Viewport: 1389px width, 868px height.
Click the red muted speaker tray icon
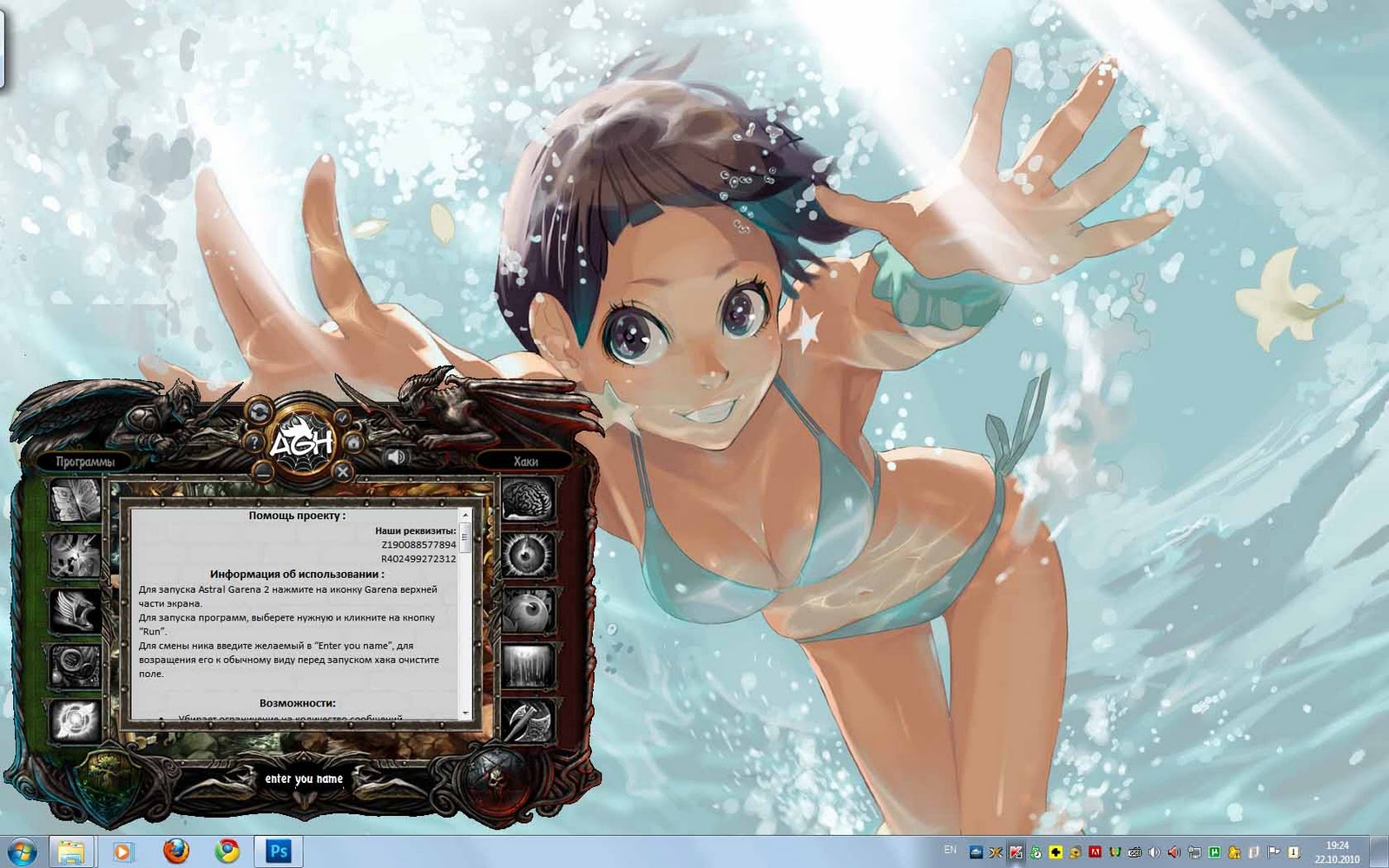tap(1174, 852)
